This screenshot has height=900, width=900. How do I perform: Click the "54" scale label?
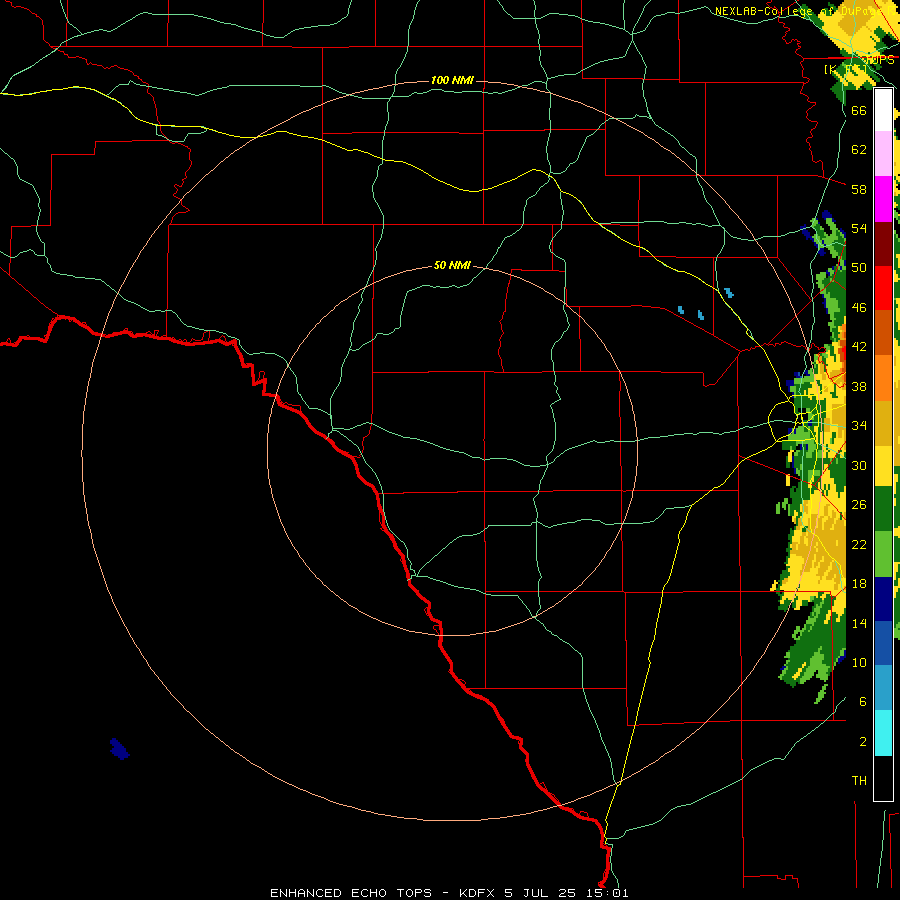[859, 228]
